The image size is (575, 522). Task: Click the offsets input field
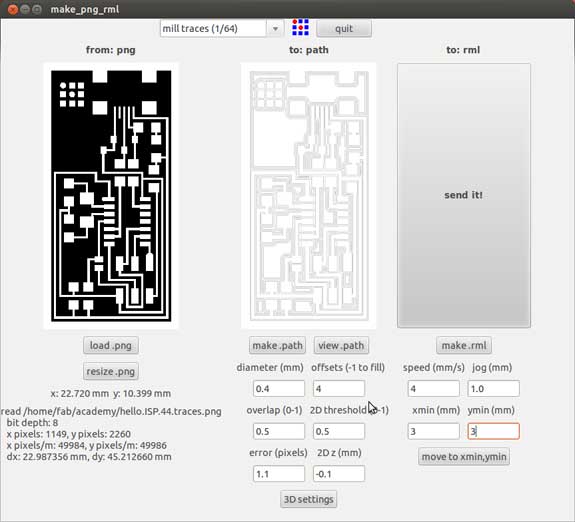click(x=339, y=388)
